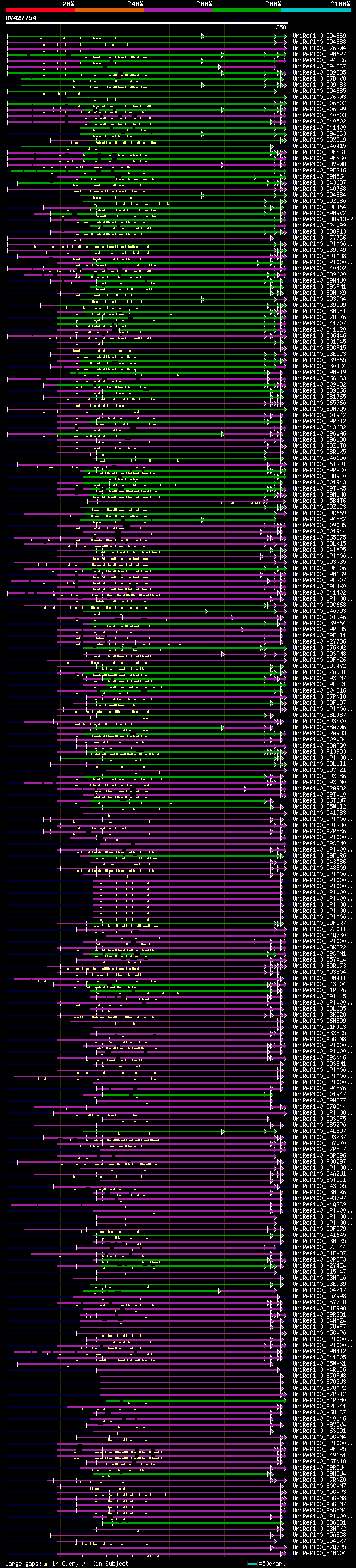356x1568 pixels.
Task: Select the UniRef100_Q9M564 label
Action: tap(319, 176)
